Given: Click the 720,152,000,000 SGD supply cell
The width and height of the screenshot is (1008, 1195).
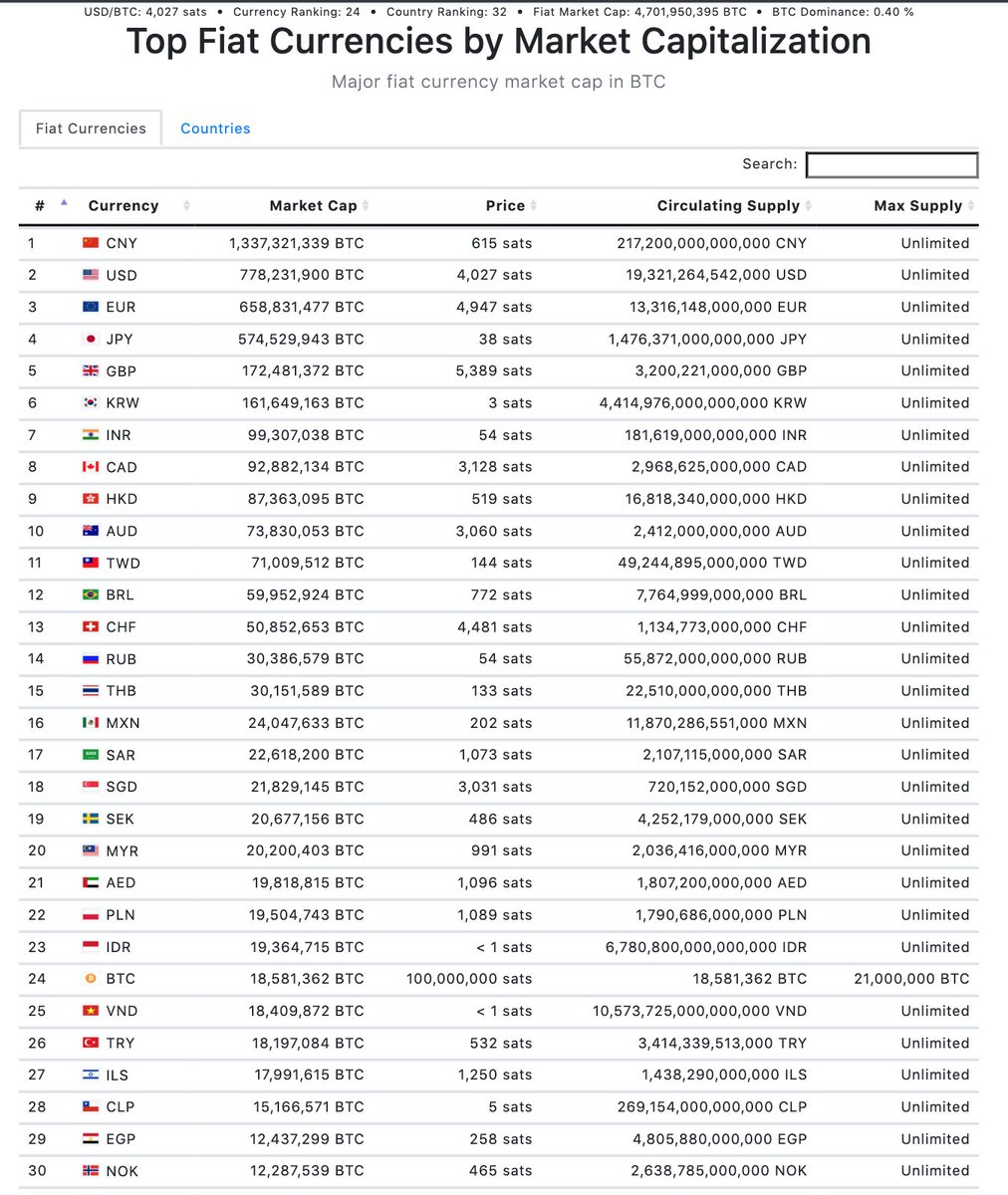Looking at the screenshot, I should 727,787.
